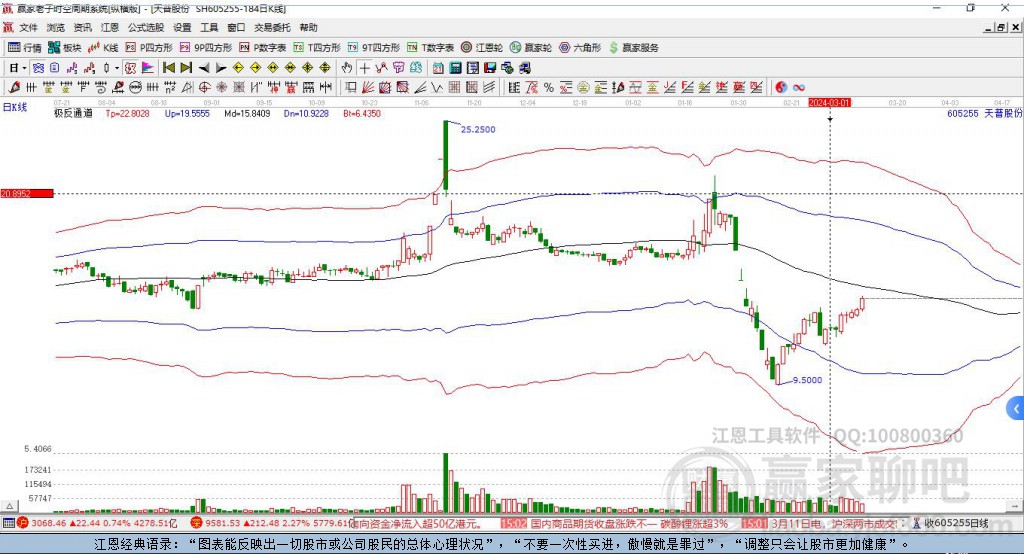Click the 沪 Shanghai index status entry
Viewport: 1024px width, 554px height.
click(x=97, y=523)
